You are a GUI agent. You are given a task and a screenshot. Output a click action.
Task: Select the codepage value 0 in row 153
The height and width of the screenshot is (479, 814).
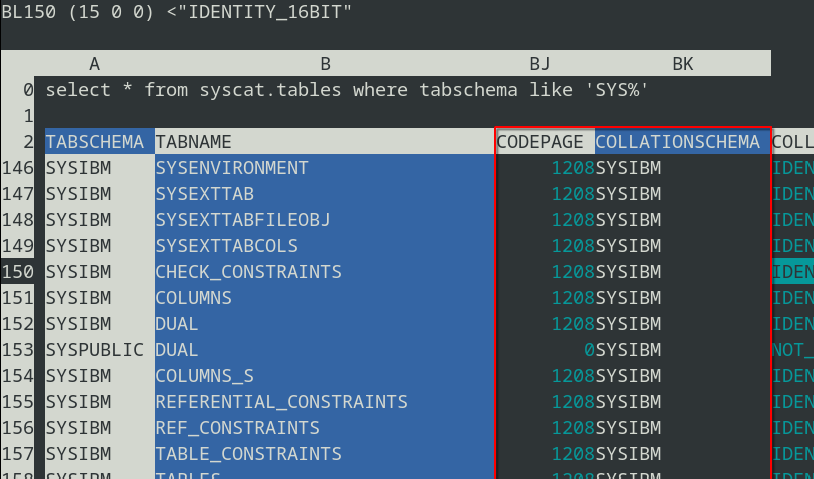pyautogui.click(x=589, y=350)
